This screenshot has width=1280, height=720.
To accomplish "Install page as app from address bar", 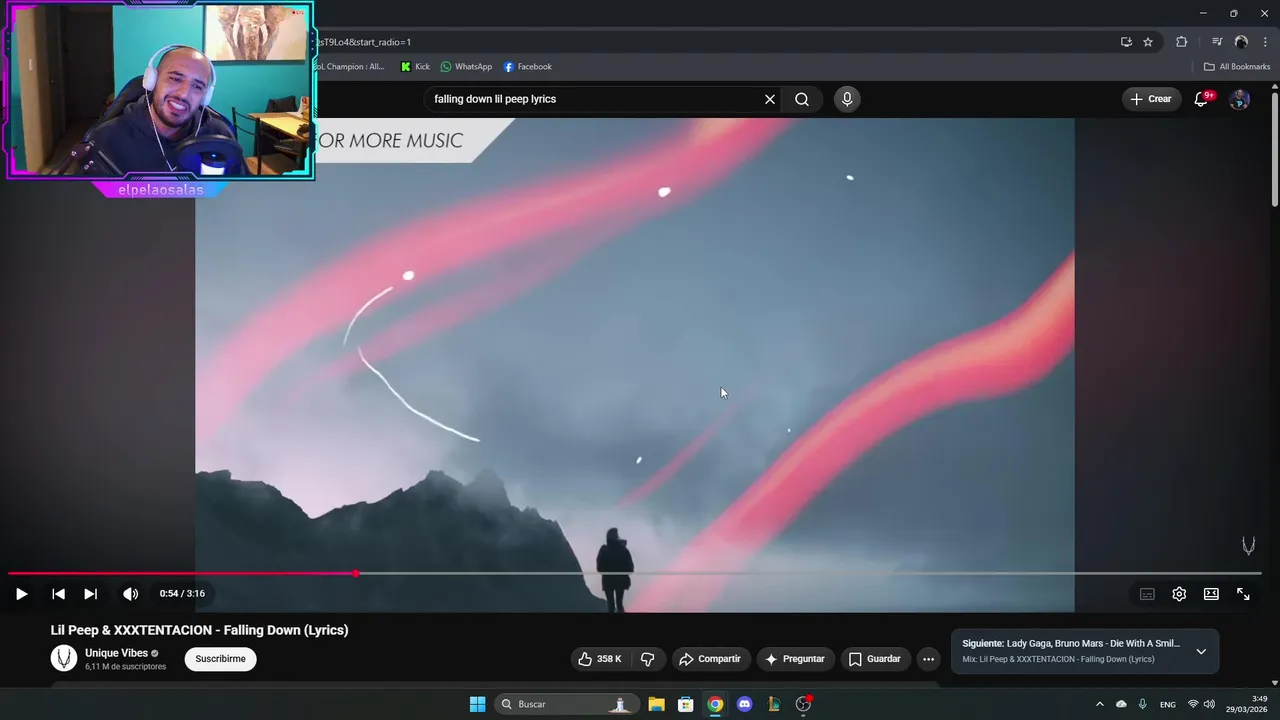I will (1126, 42).
